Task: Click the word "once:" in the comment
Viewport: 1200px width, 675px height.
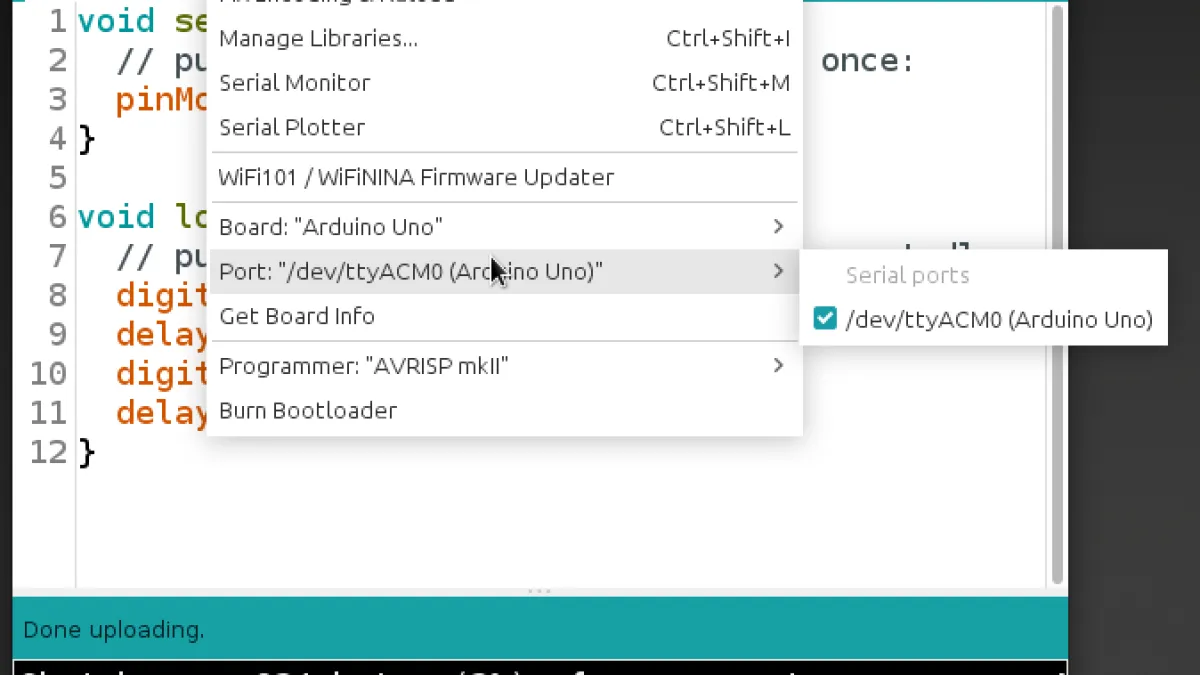Action: tap(867, 61)
